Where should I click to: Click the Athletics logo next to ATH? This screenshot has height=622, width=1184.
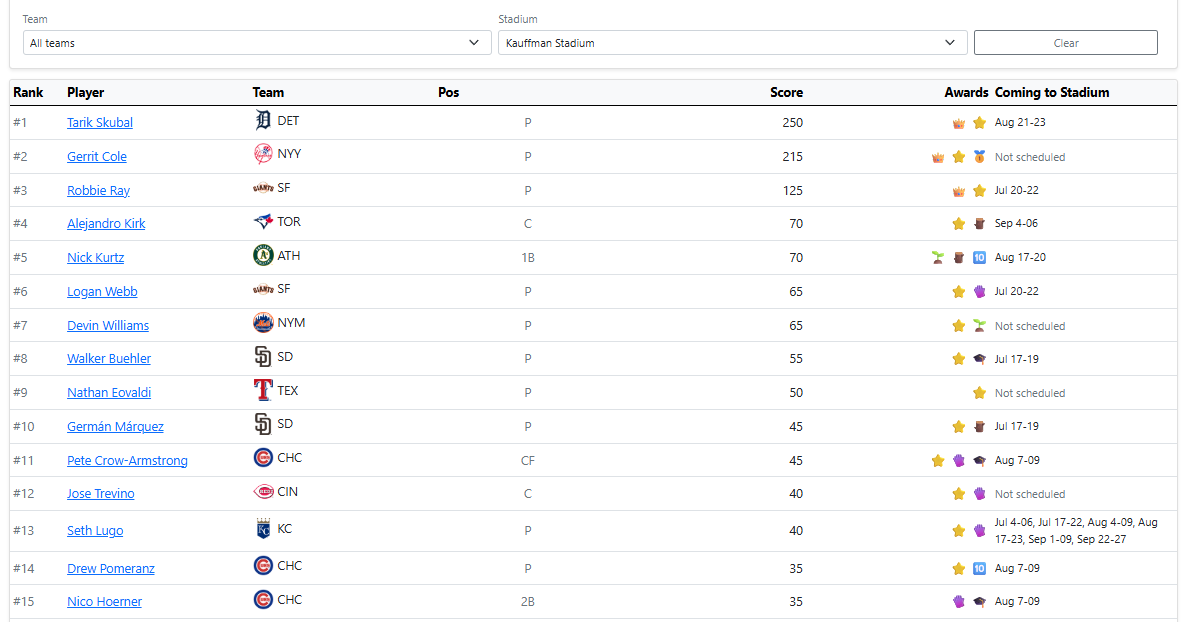pyautogui.click(x=263, y=255)
